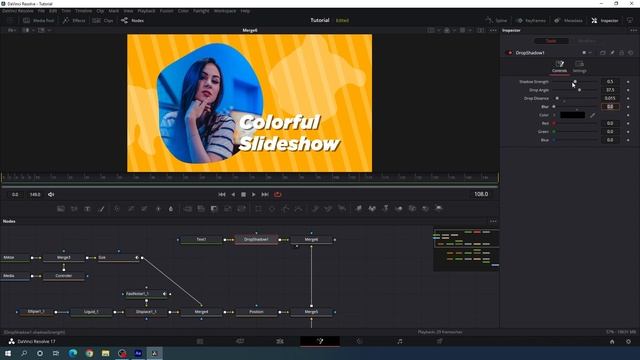
Task: Jump to first frame
Action: pos(222,195)
